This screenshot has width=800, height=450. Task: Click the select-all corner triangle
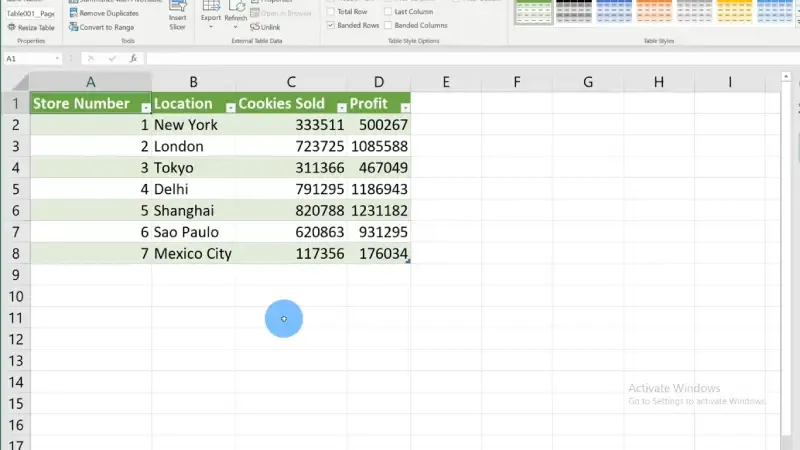(20, 82)
